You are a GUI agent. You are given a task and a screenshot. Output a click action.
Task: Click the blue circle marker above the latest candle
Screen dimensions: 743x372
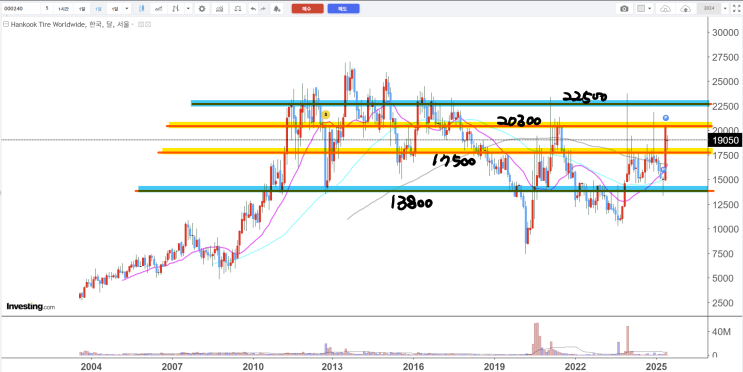point(665,118)
